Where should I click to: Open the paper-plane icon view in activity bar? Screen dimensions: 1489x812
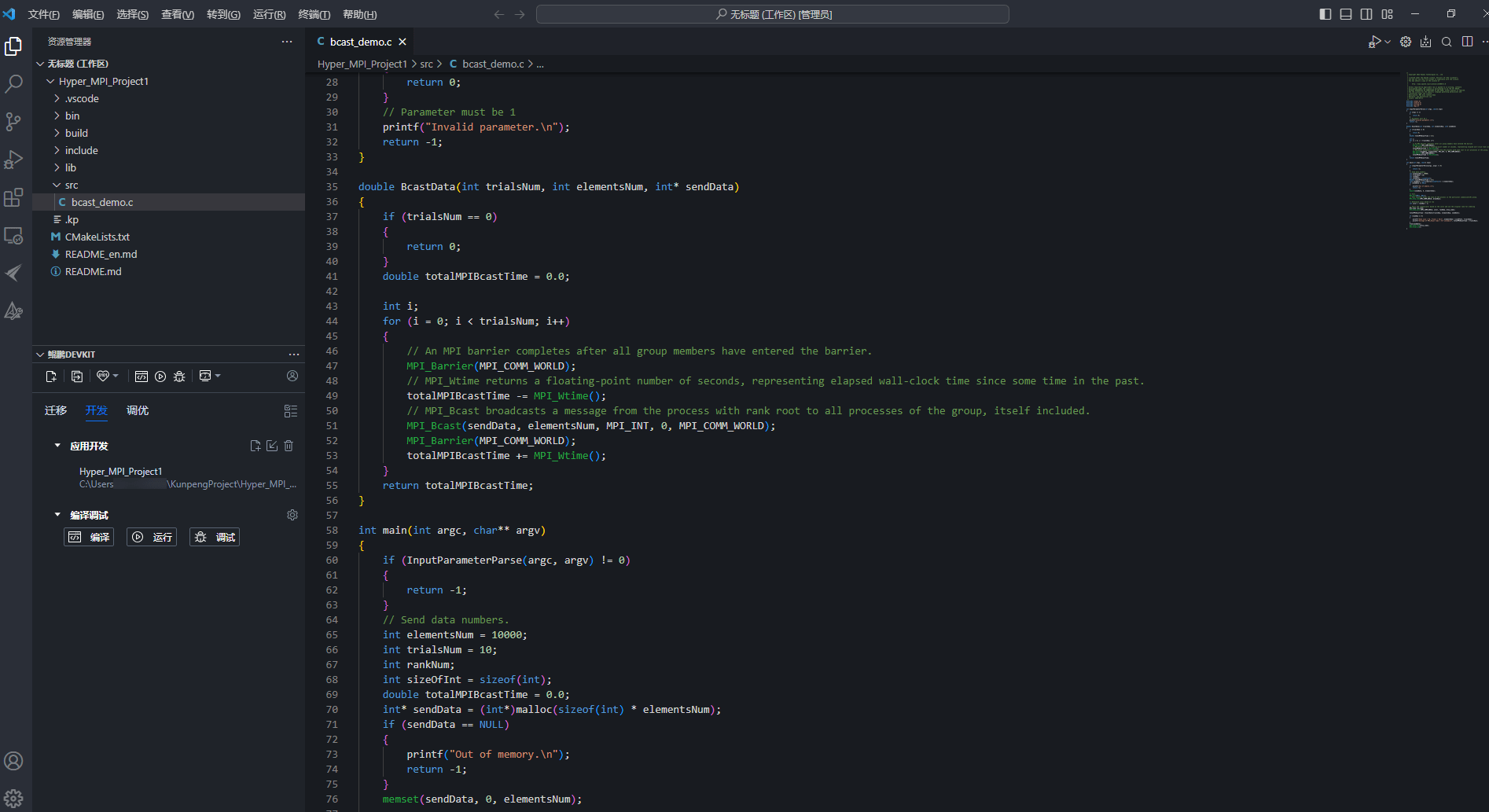(x=13, y=273)
